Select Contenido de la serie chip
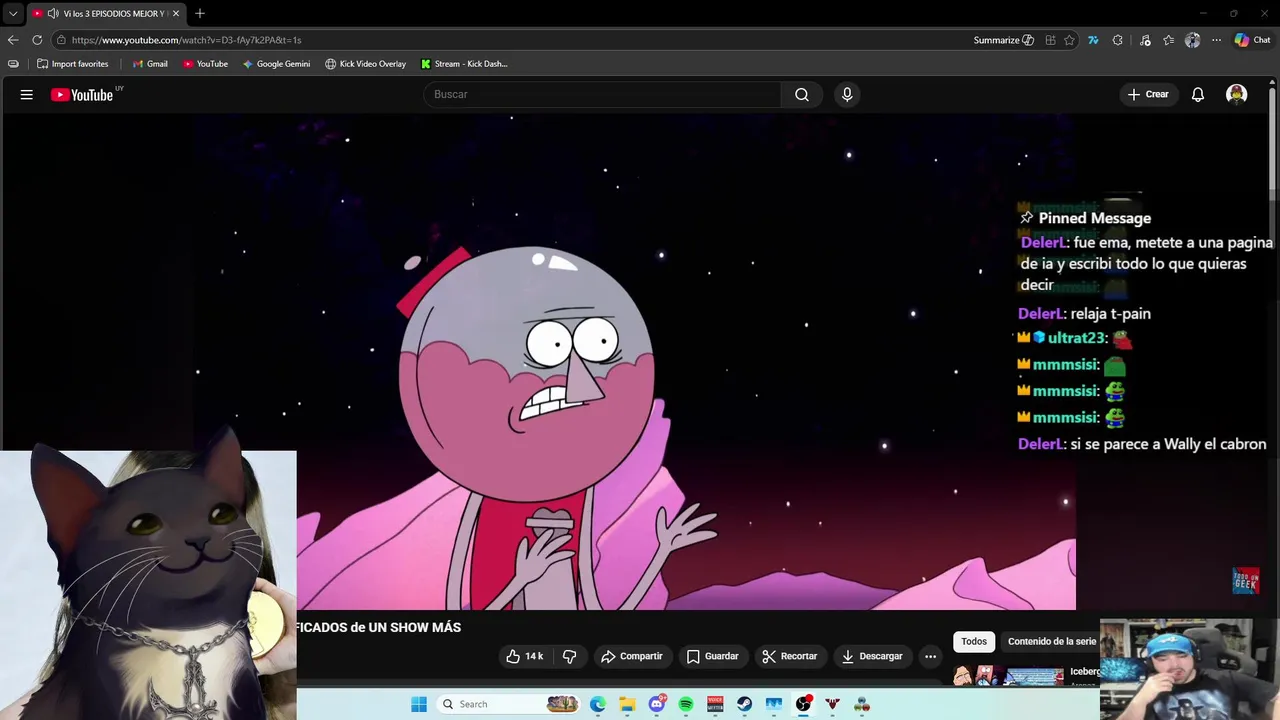The image size is (1280, 720). pos(1051,641)
